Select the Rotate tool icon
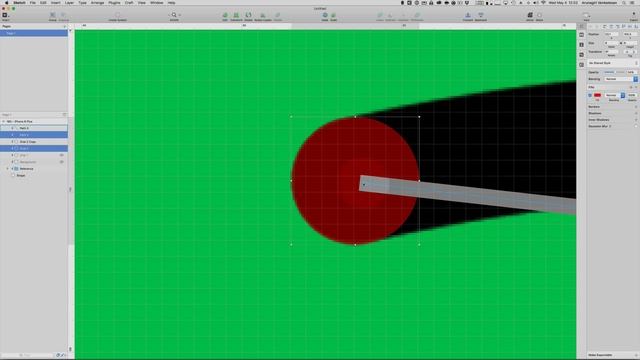Image resolution: width=640 pixels, height=360 pixels. tap(248, 16)
